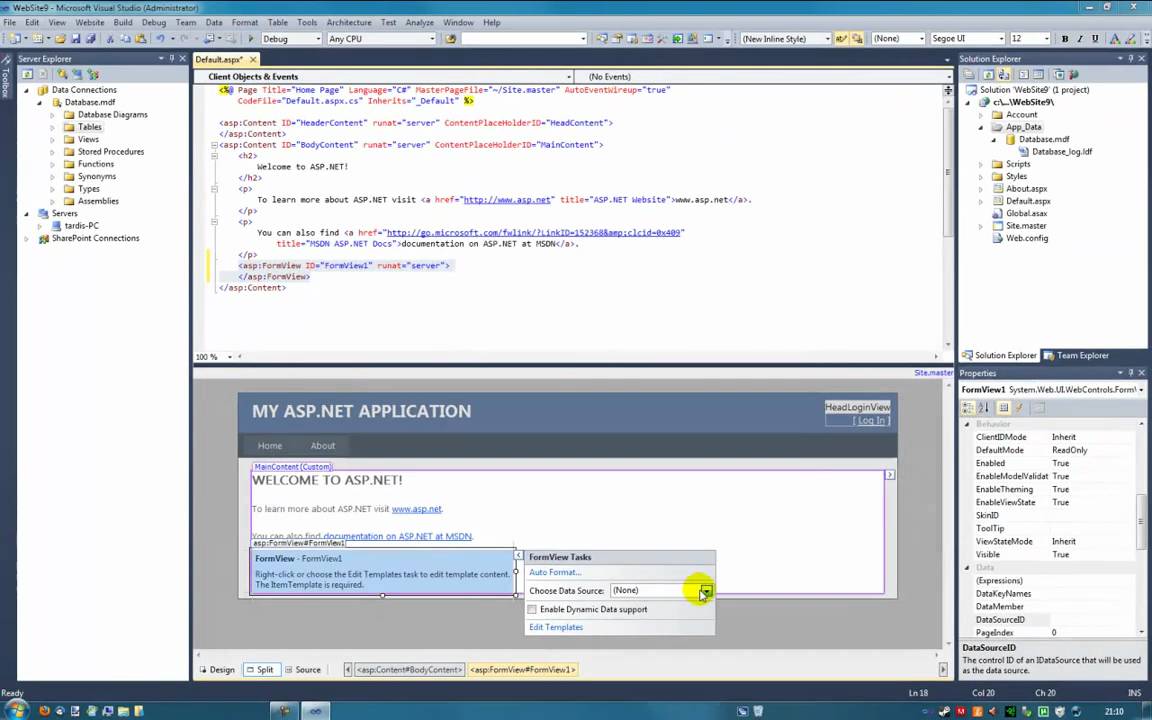This screenshot has height=720, width=1152.
Task: Open the Website menu
Action: coord(90,23)
